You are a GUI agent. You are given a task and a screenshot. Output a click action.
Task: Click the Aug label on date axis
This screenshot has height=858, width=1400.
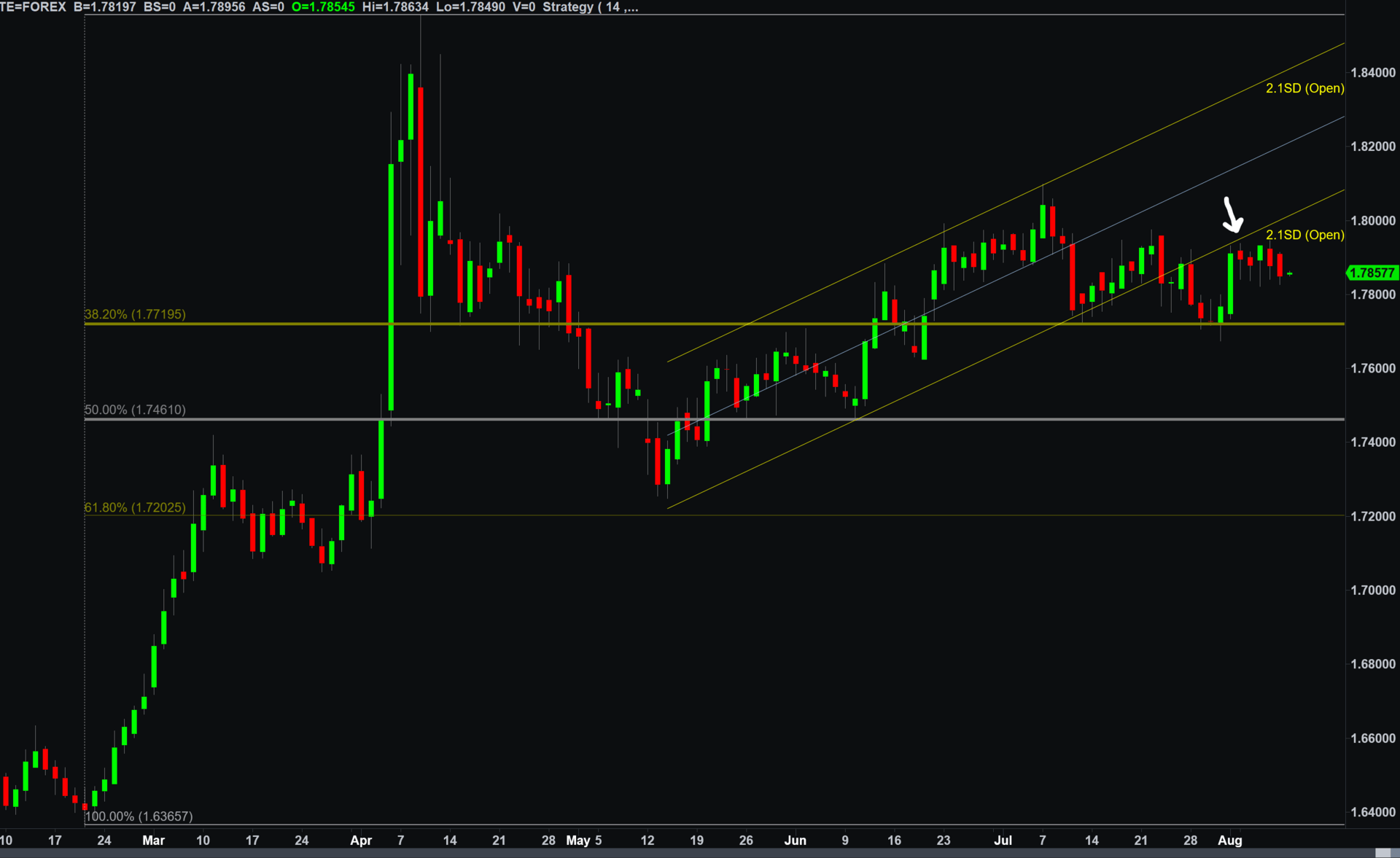pyautogui.click(x=1230, y=841)
